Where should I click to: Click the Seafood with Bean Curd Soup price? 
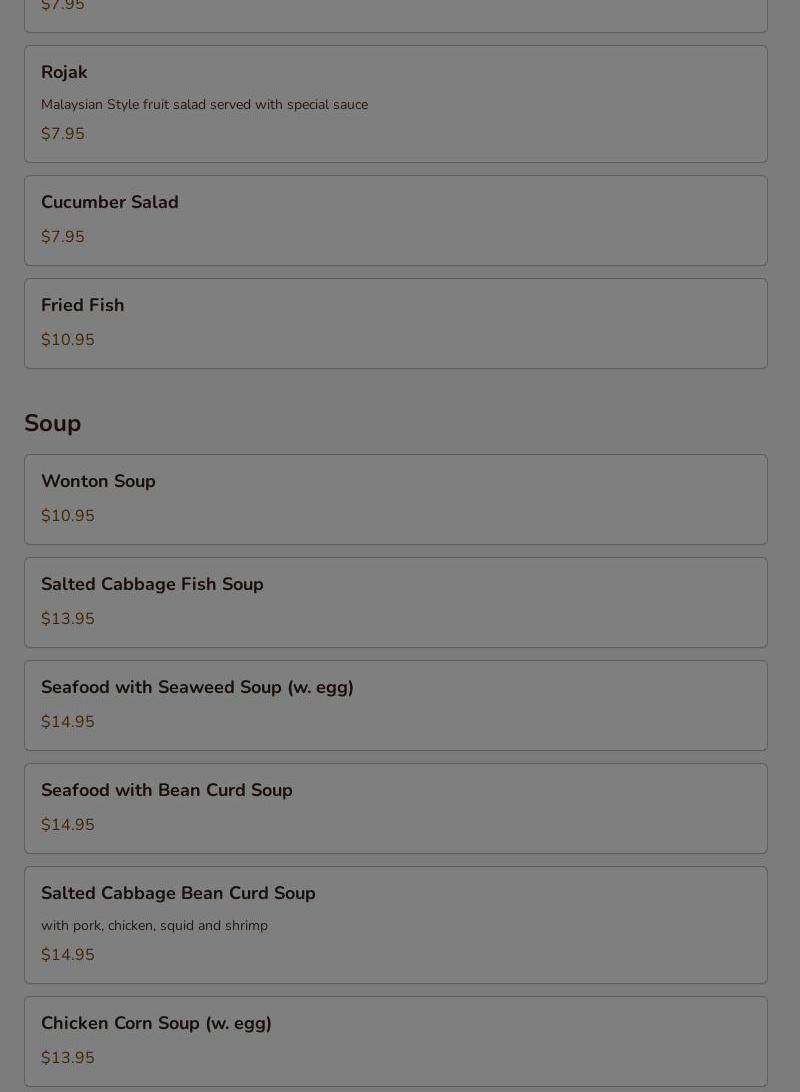click(68, 825)
